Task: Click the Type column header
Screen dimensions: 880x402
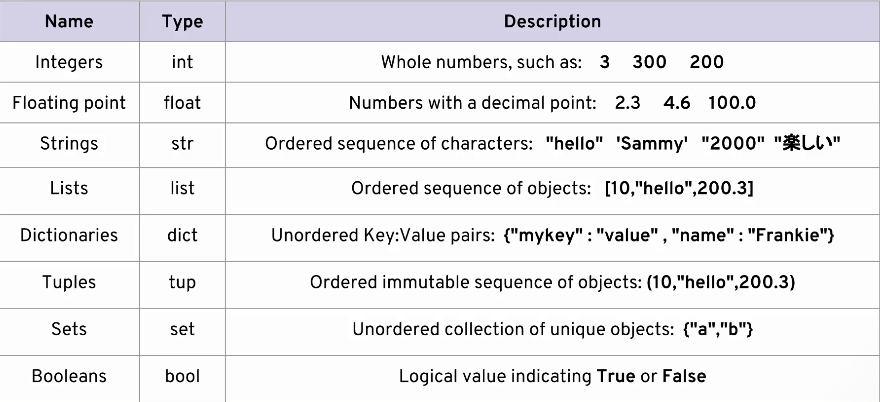Action: (x=182, y=21)
